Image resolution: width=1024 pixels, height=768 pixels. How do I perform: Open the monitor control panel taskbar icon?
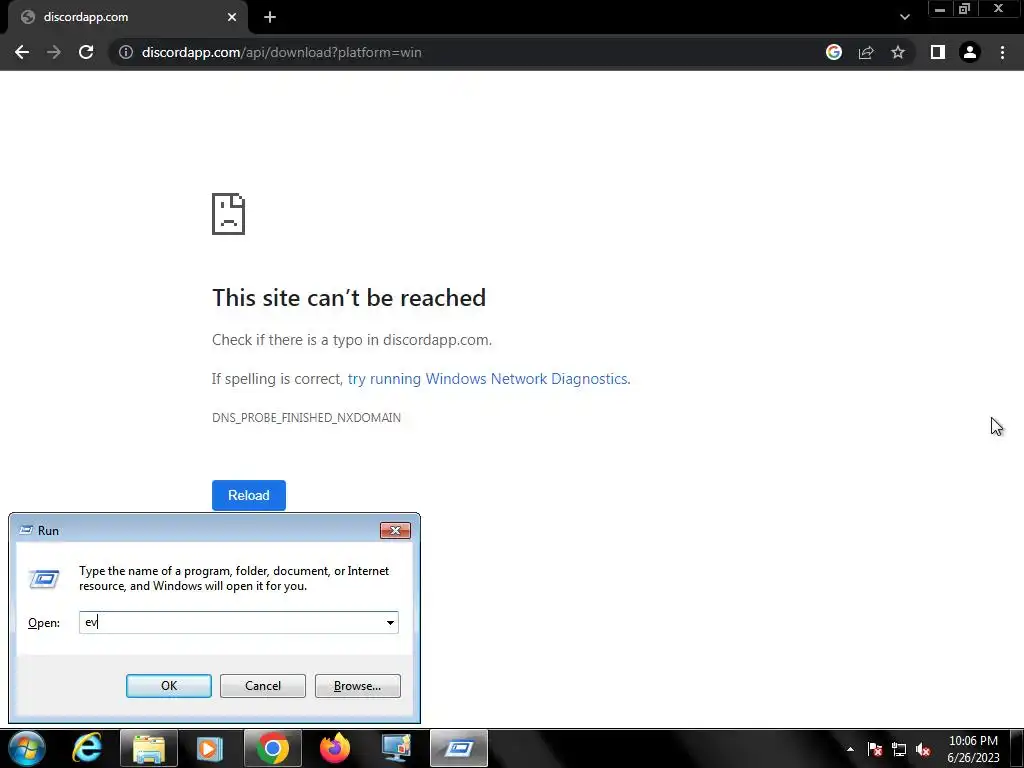click(396, 748)
